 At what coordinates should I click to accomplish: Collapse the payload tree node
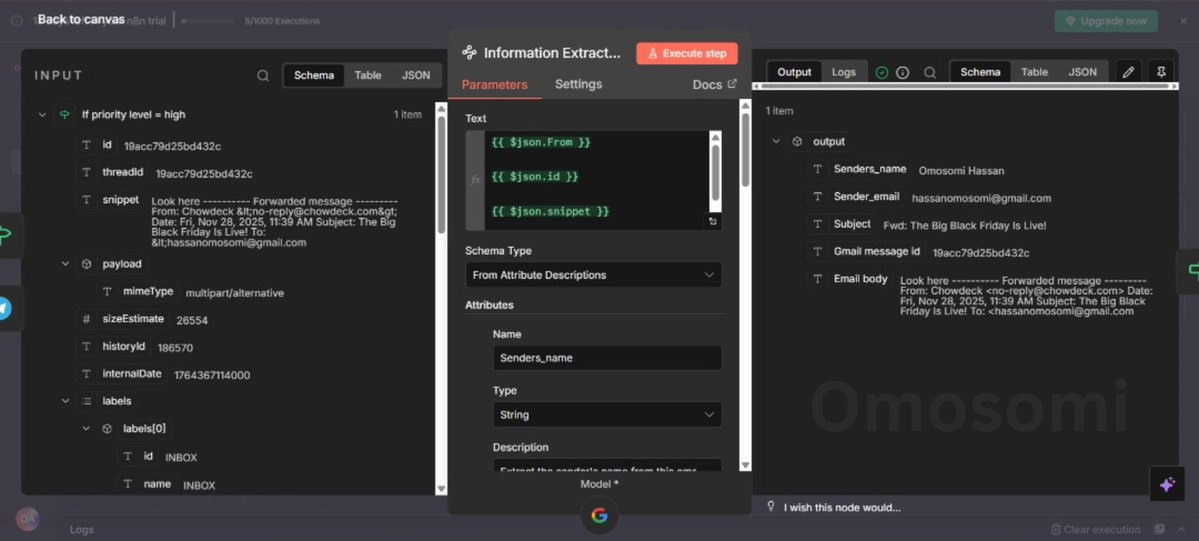click(x=65, y=264)
